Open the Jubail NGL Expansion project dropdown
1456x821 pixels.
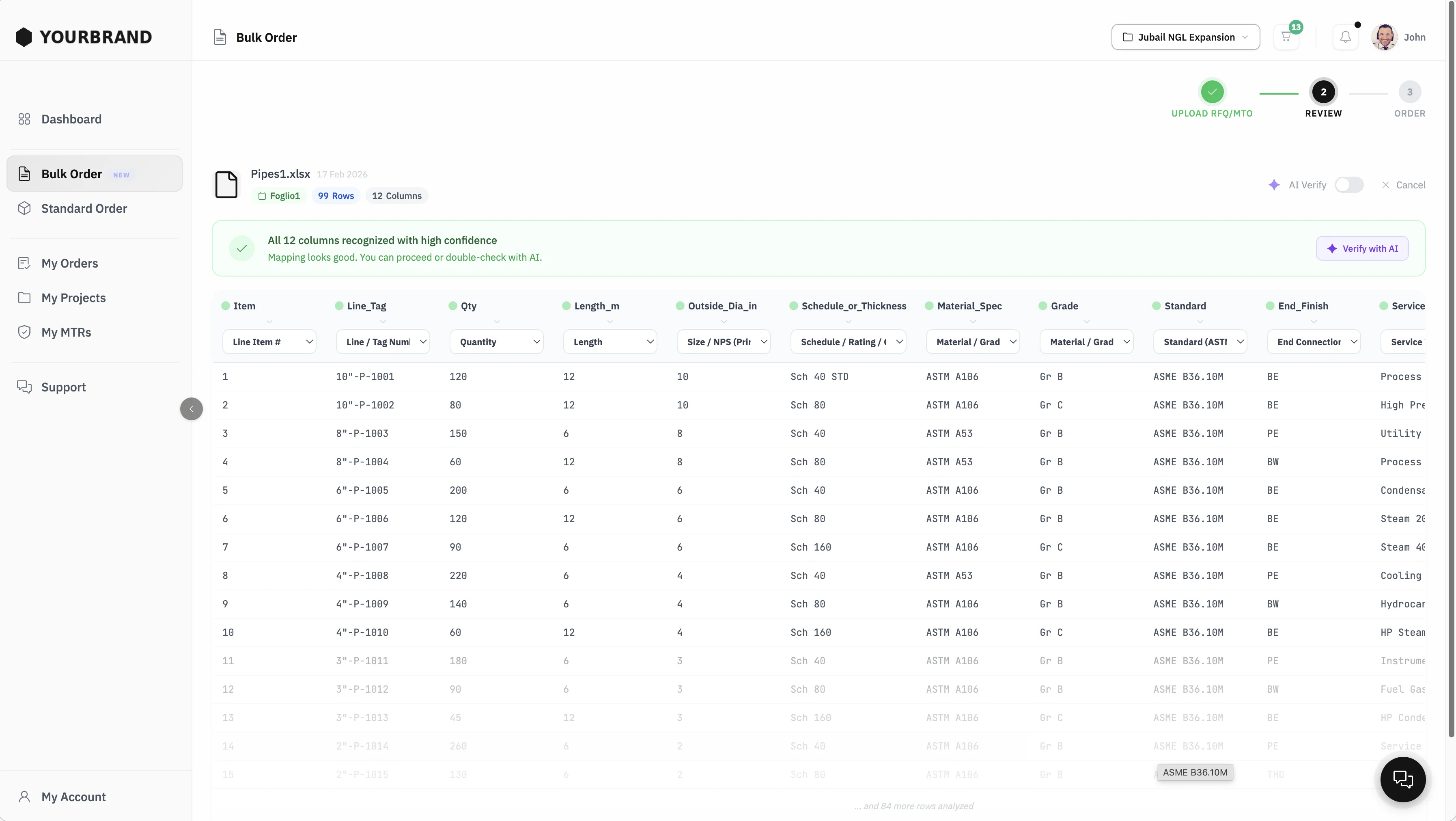click(1185, 37)
